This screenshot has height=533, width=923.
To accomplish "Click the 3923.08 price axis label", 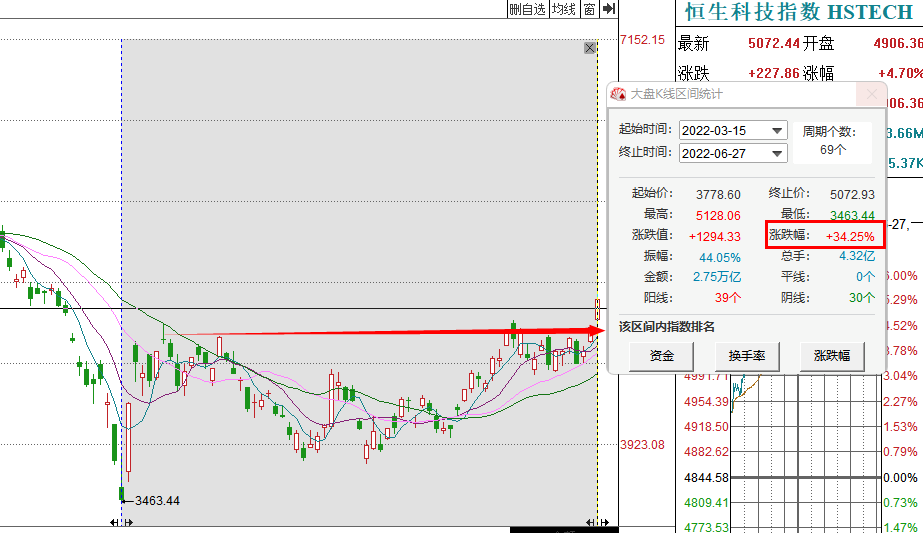I will 642,445.
